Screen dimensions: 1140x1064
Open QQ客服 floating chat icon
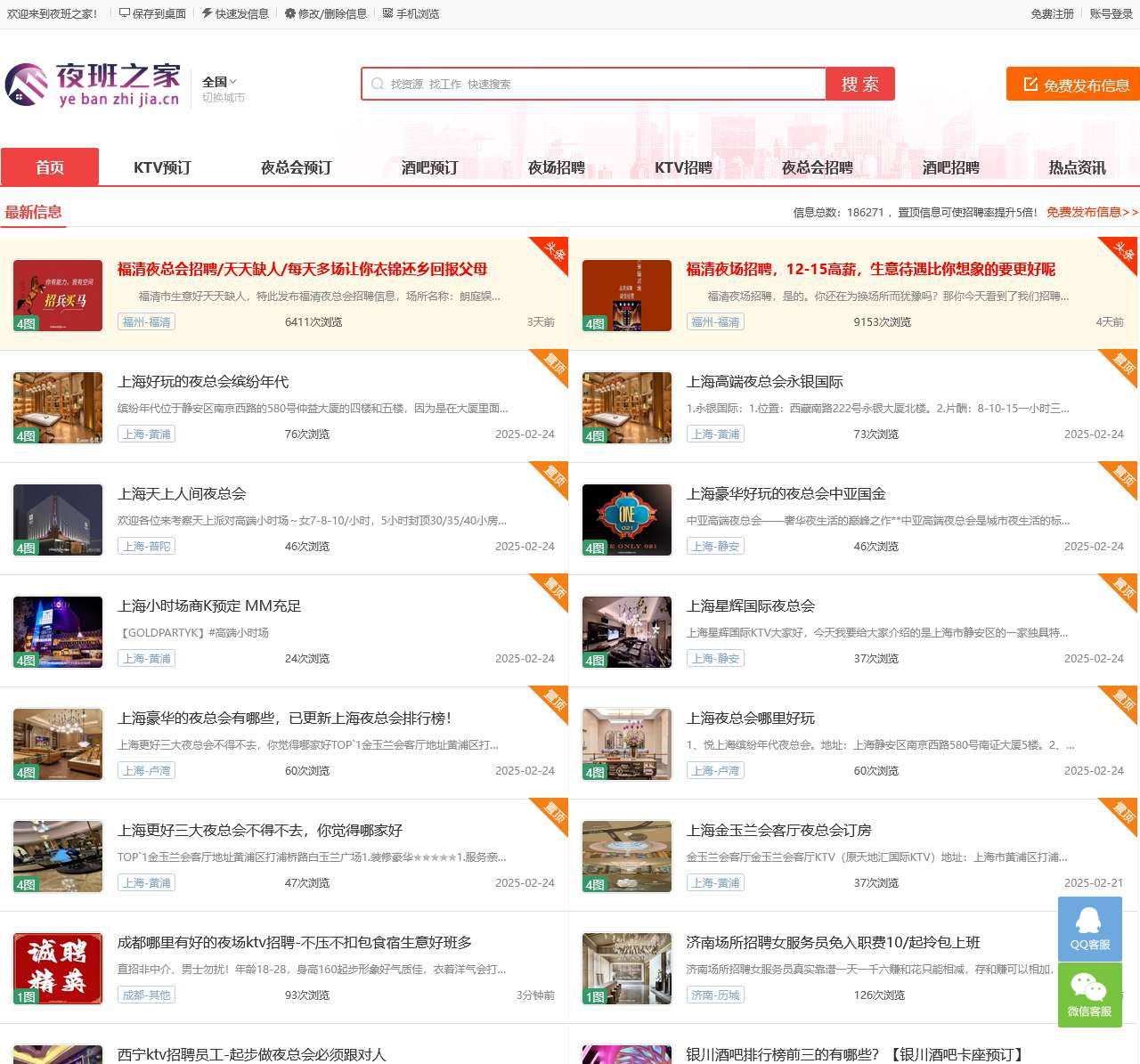click(1090, 929)
